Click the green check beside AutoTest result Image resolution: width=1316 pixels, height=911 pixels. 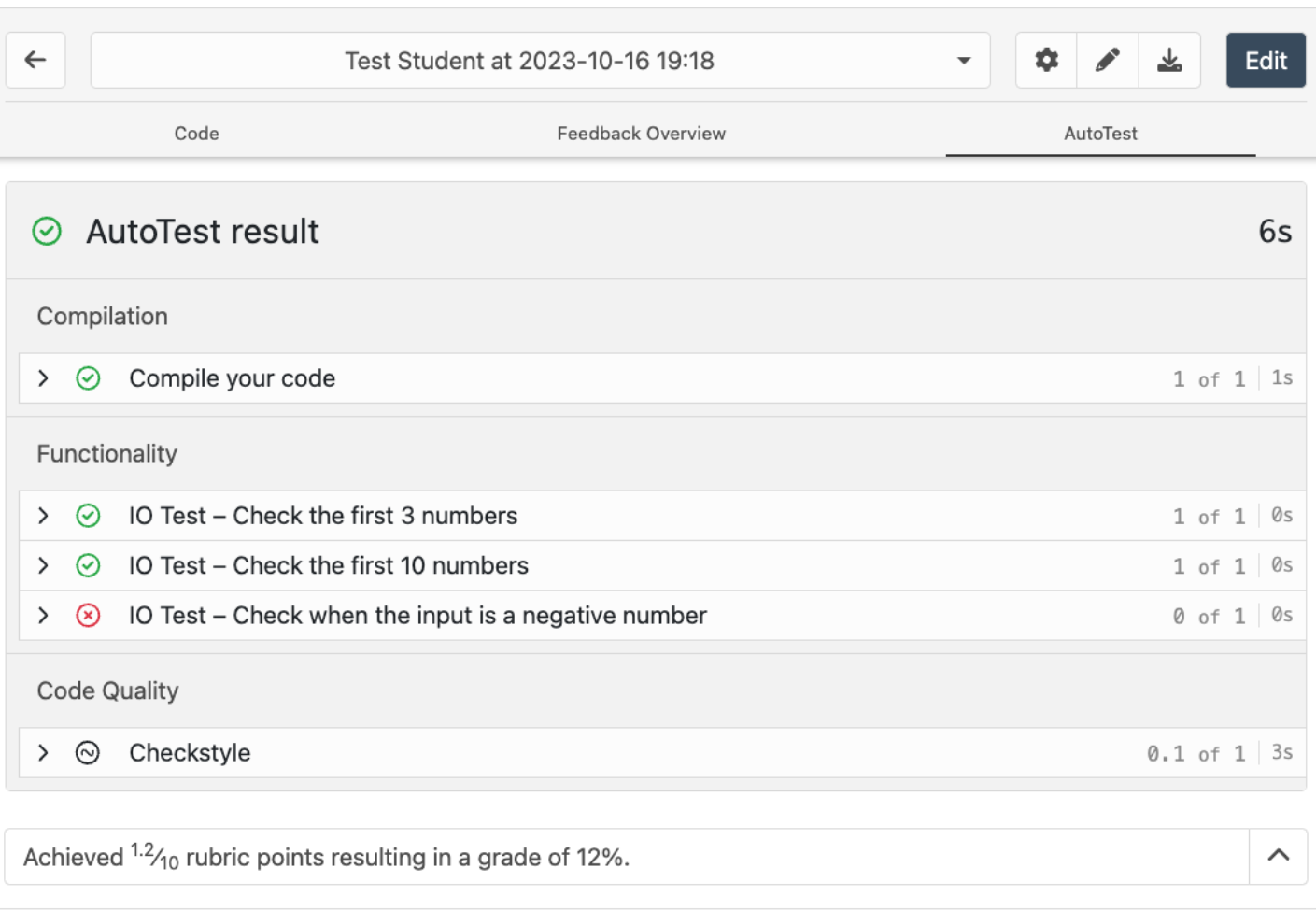(x=47, y=231)
